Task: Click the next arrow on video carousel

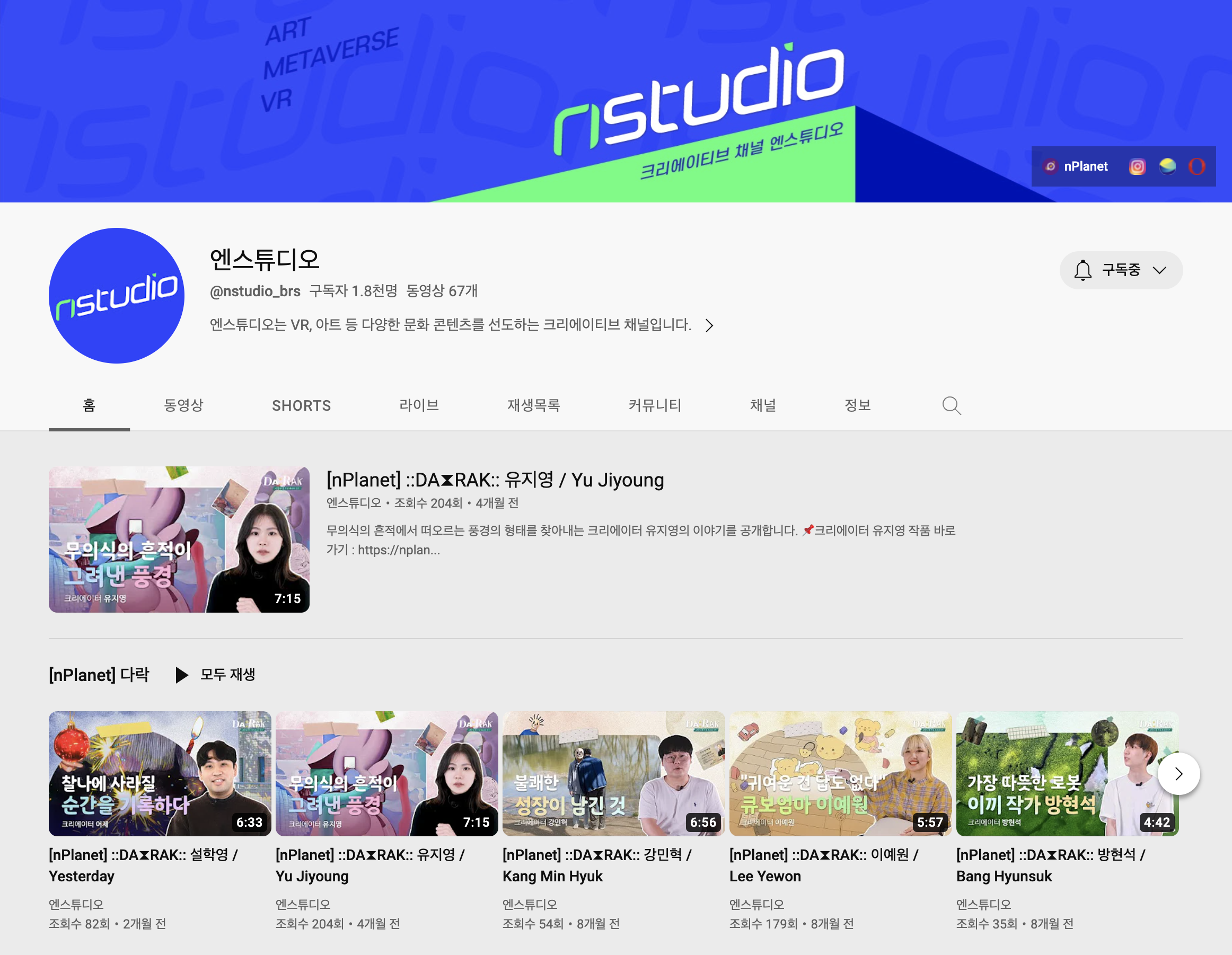Action: pyautogui.click(x=1178, y=774)
